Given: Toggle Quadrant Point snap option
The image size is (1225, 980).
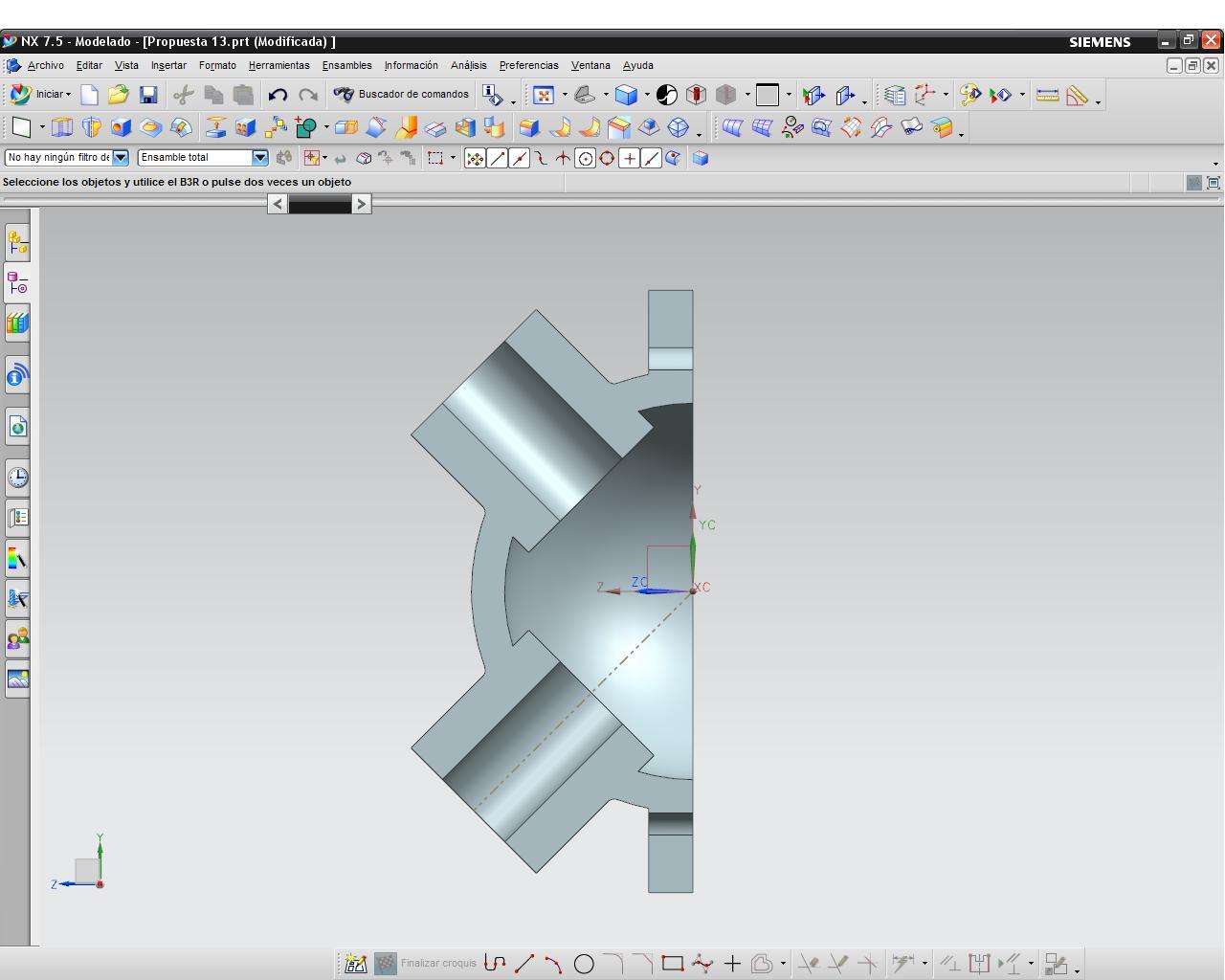Looking at the screenshot, I should (x=607, y=159).
